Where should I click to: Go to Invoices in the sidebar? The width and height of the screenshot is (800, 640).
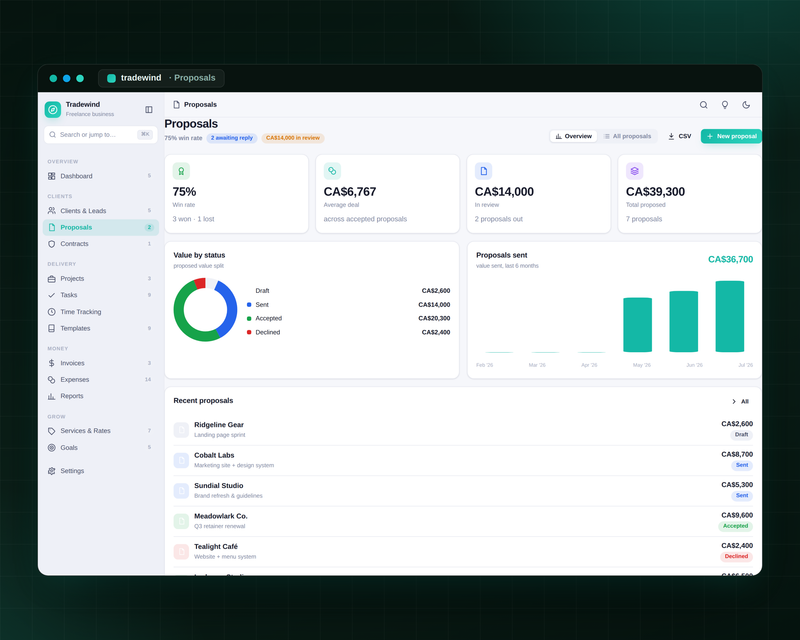101,363
